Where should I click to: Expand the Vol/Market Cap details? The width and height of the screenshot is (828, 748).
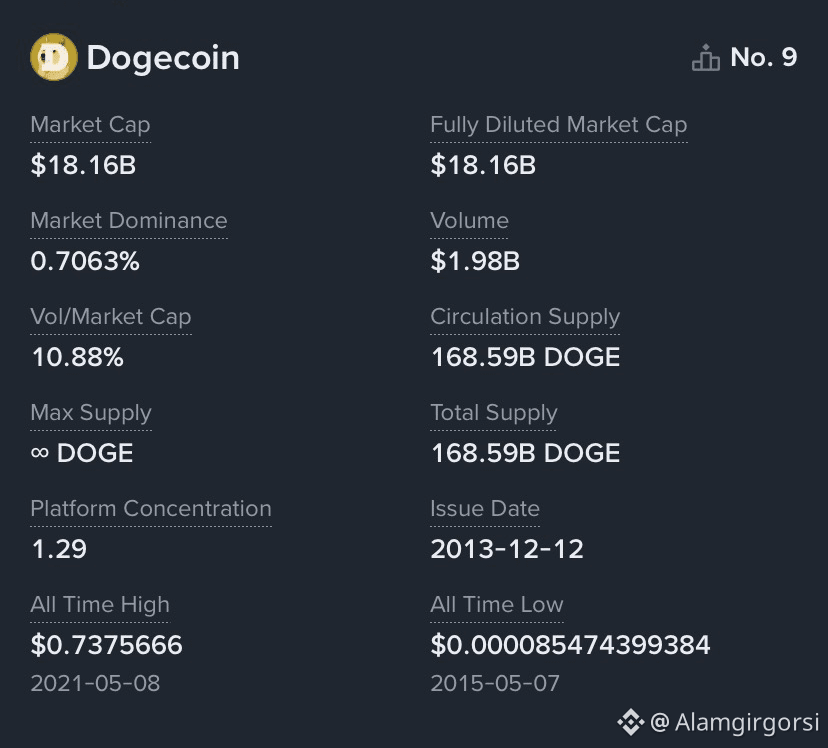(x=110, y=316)
